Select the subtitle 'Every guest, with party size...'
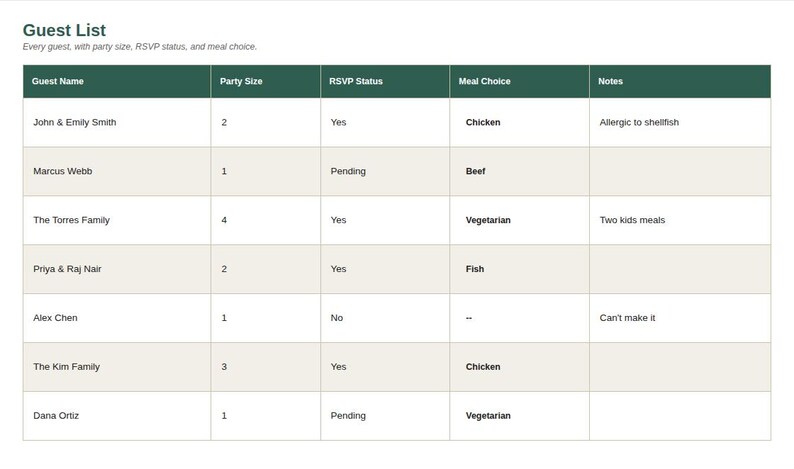 point(140,47)
